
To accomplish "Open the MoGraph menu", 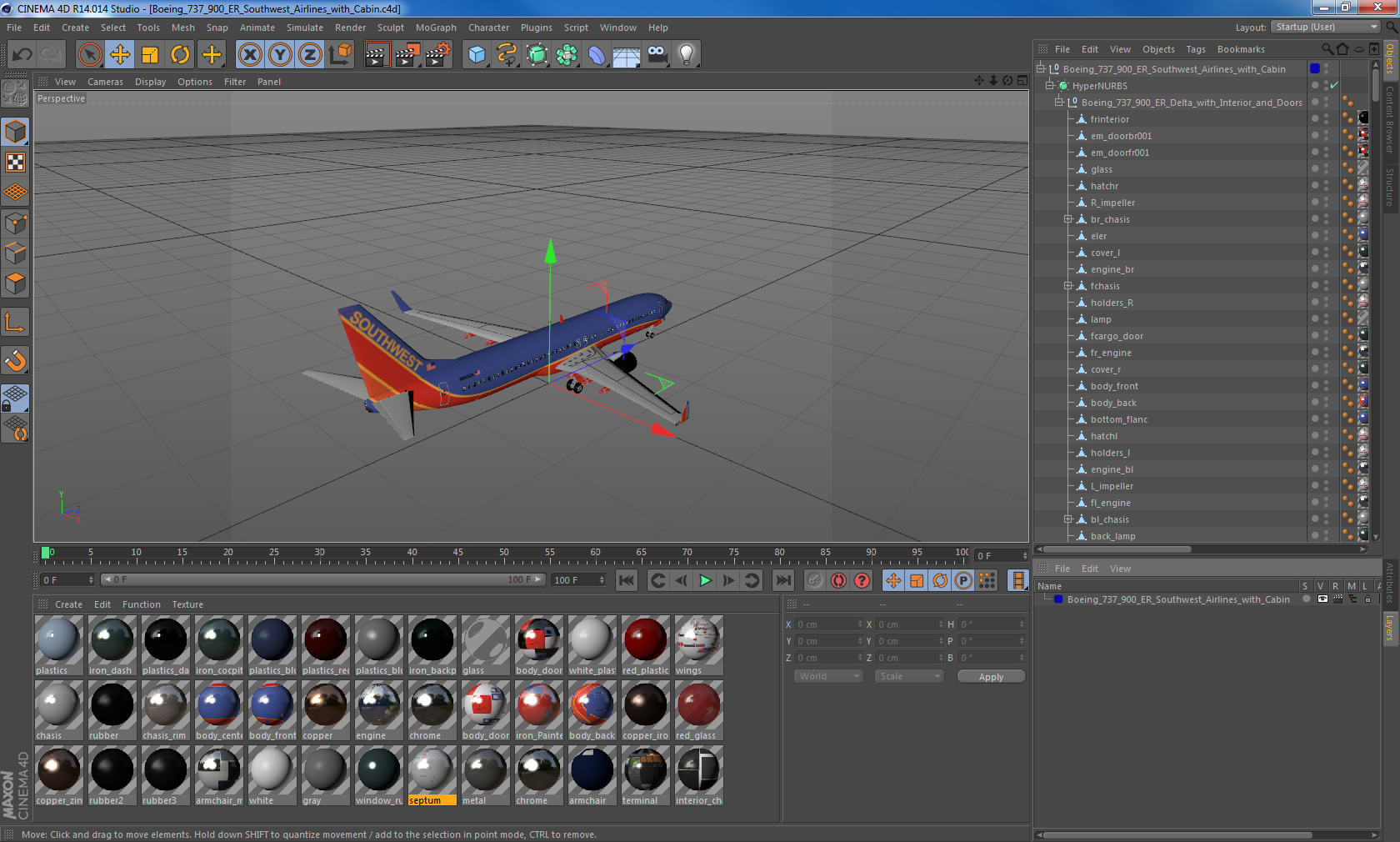I will point(436,28).
